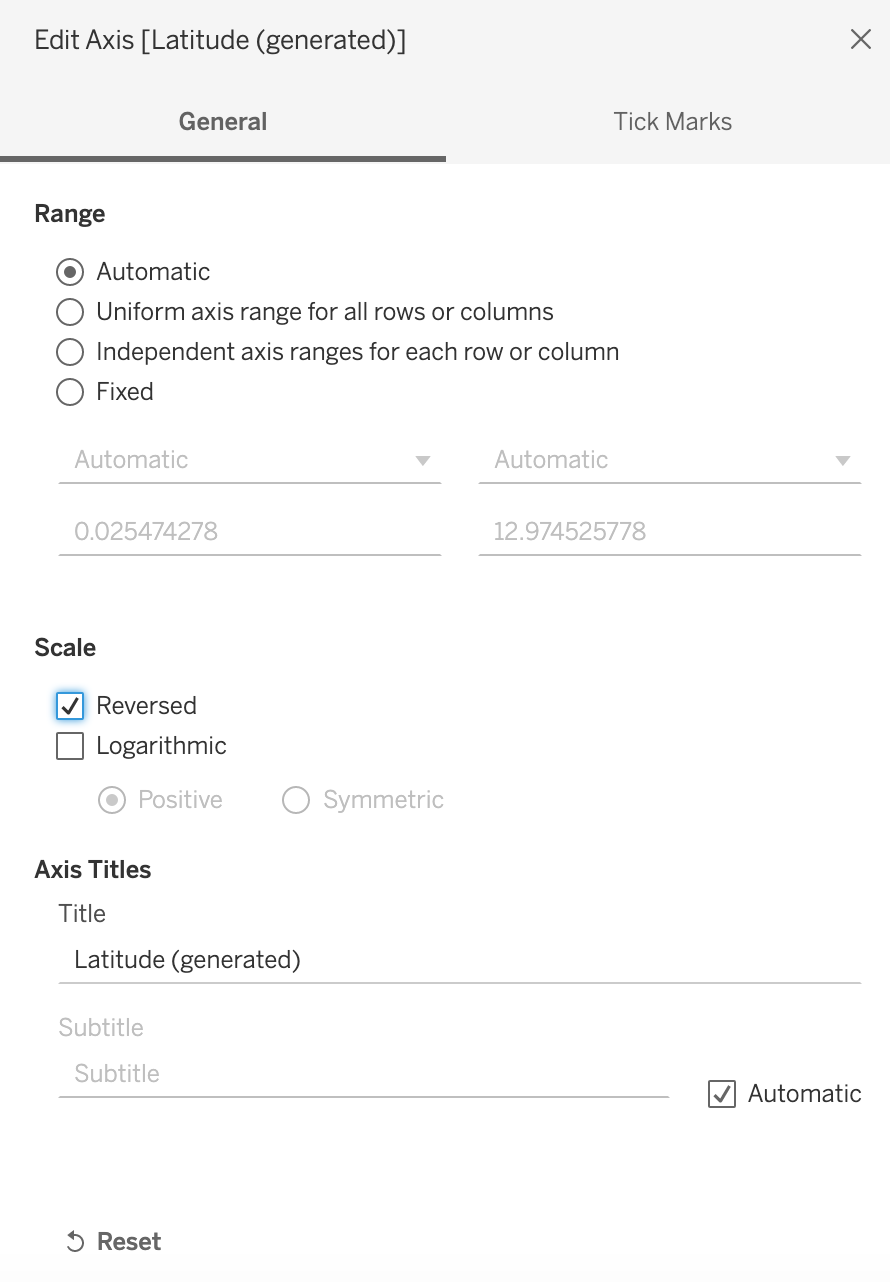The height and width of the screenshot is (1282, 890).
Task: Click the Subtitle input field
Action: pos(363,1074)
